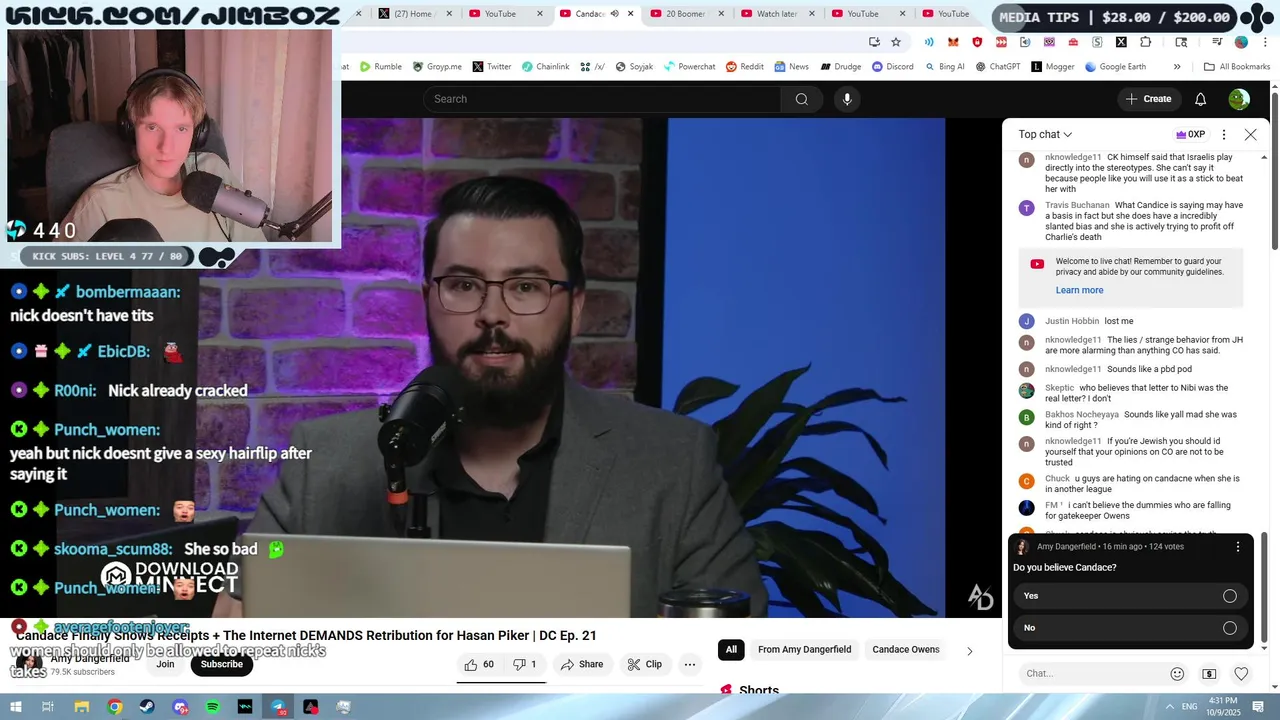The height and width of the screenshot is (720, 1280).
Task: Open poll options three-dot menu
Action: pyautogui.click(x=1238, y=547)
